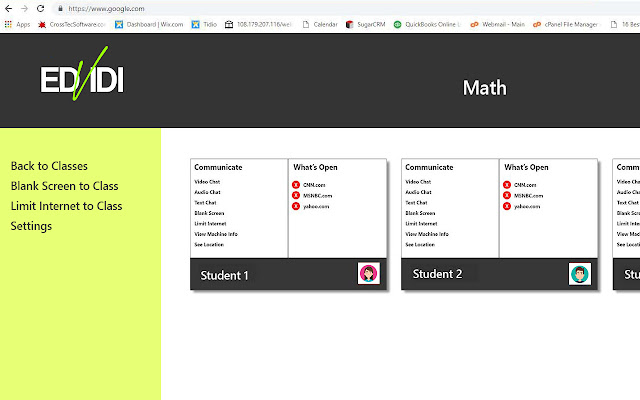See Location of Student 2
The height and width of the screenshot is (400, 640).
pyautogui.click(x=420, y=244)
